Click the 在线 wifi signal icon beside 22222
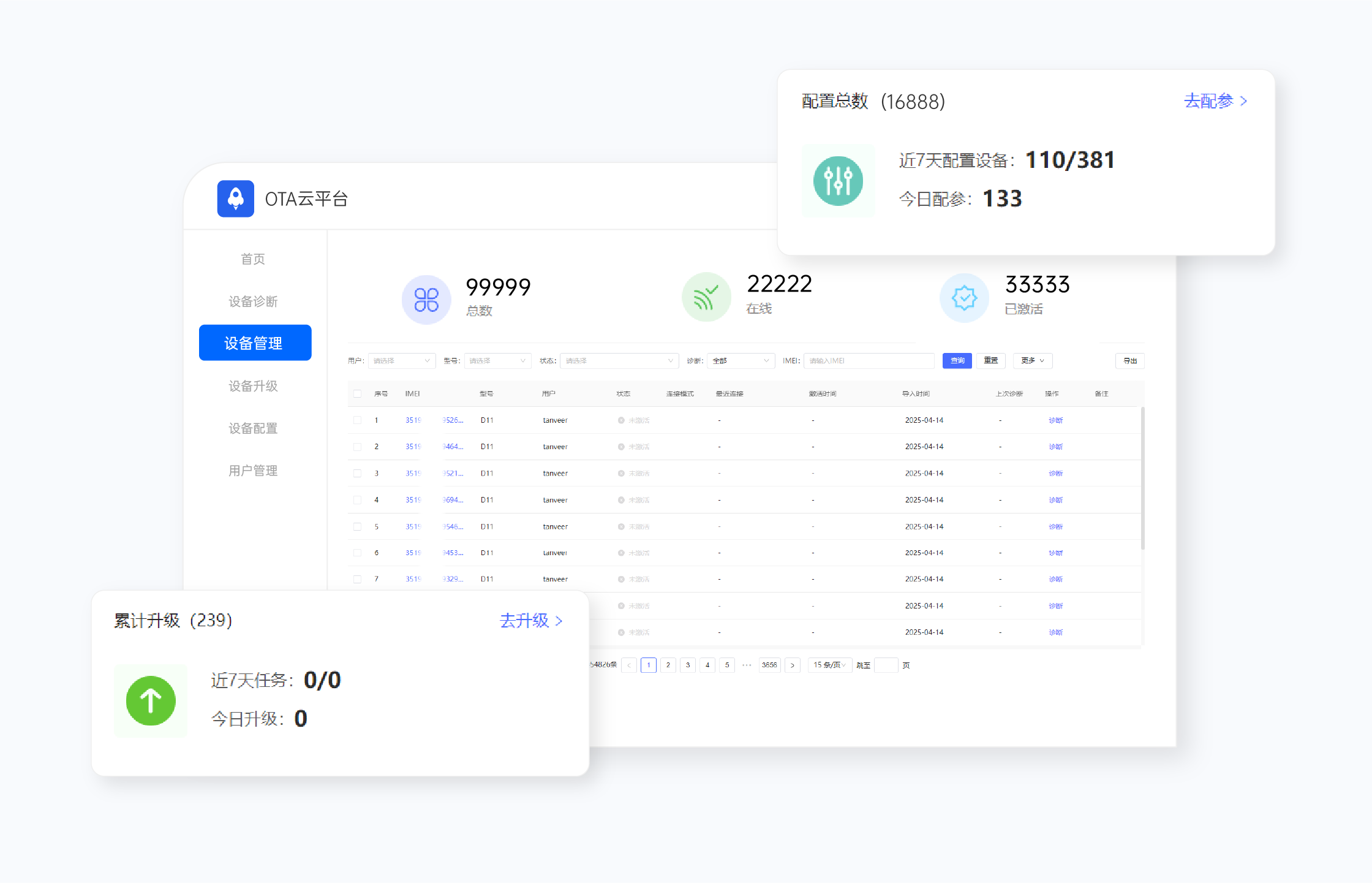Viewport: 1372px width, 883px height. [706, 297]
